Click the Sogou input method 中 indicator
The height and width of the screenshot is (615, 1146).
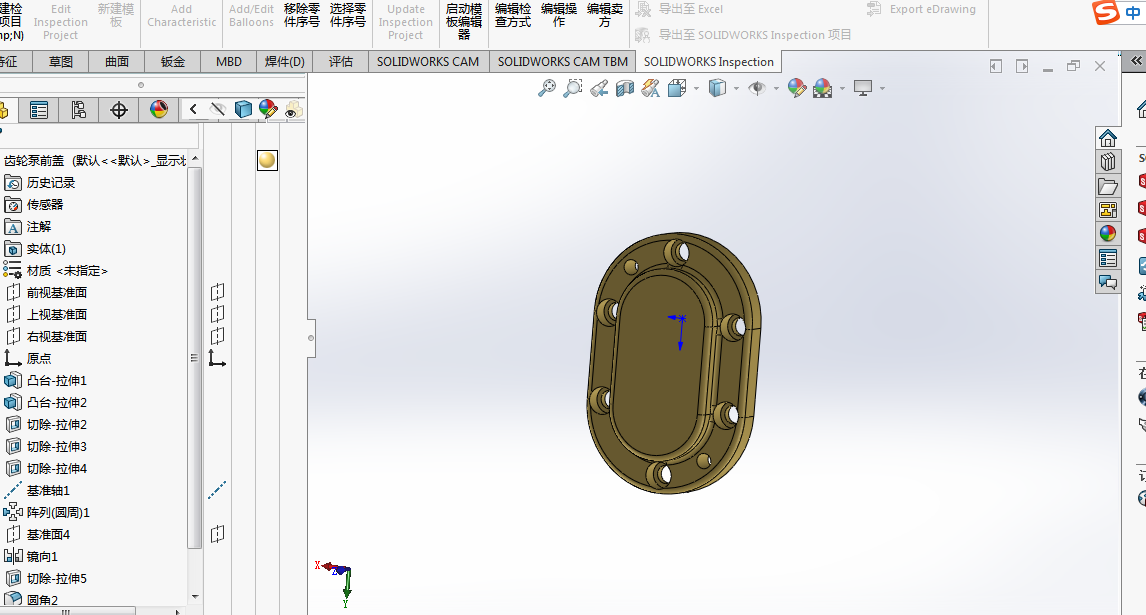1133,13
